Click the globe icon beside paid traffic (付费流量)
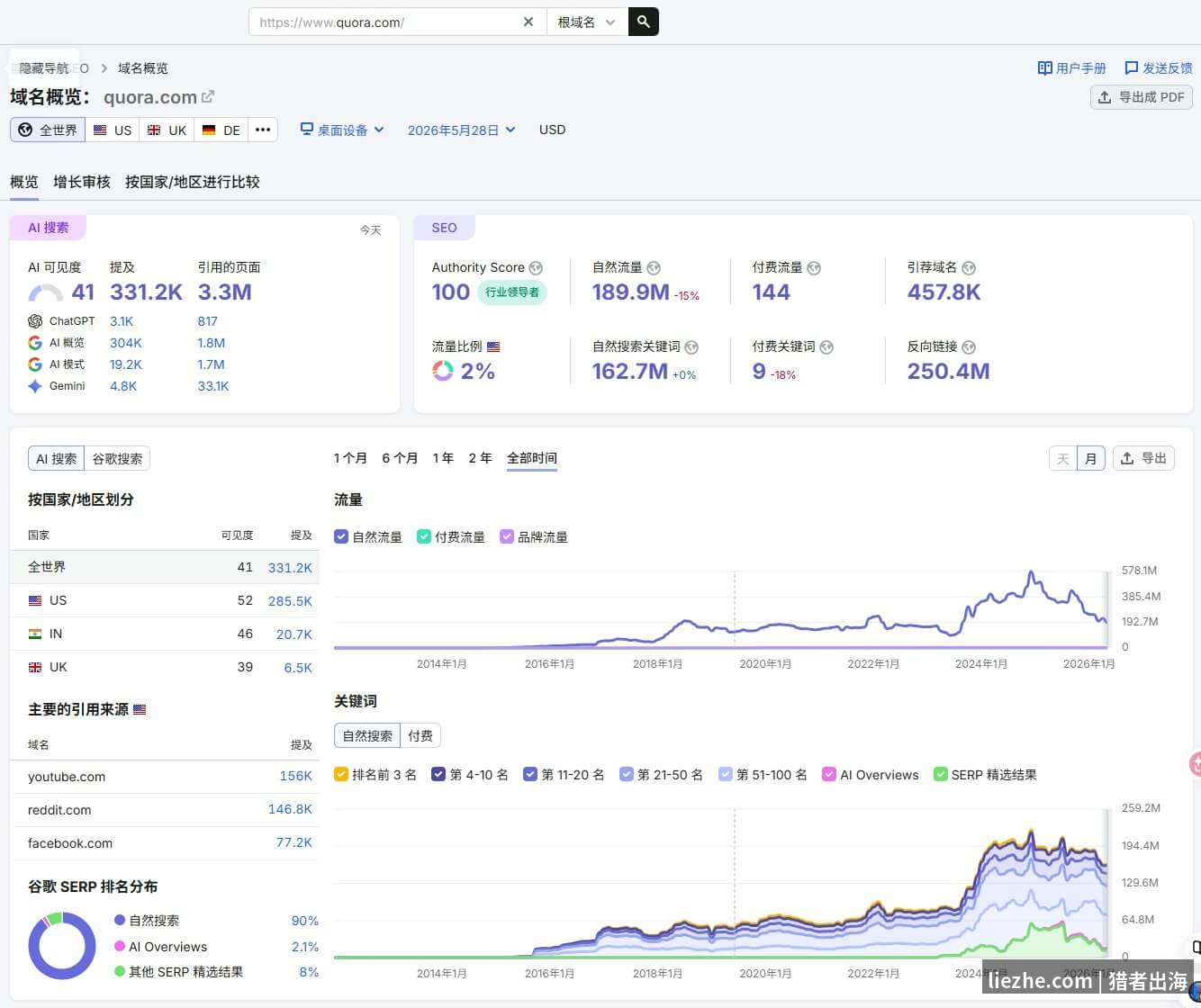This screenshot has height=1008, width=1201. tap(814, 267)
